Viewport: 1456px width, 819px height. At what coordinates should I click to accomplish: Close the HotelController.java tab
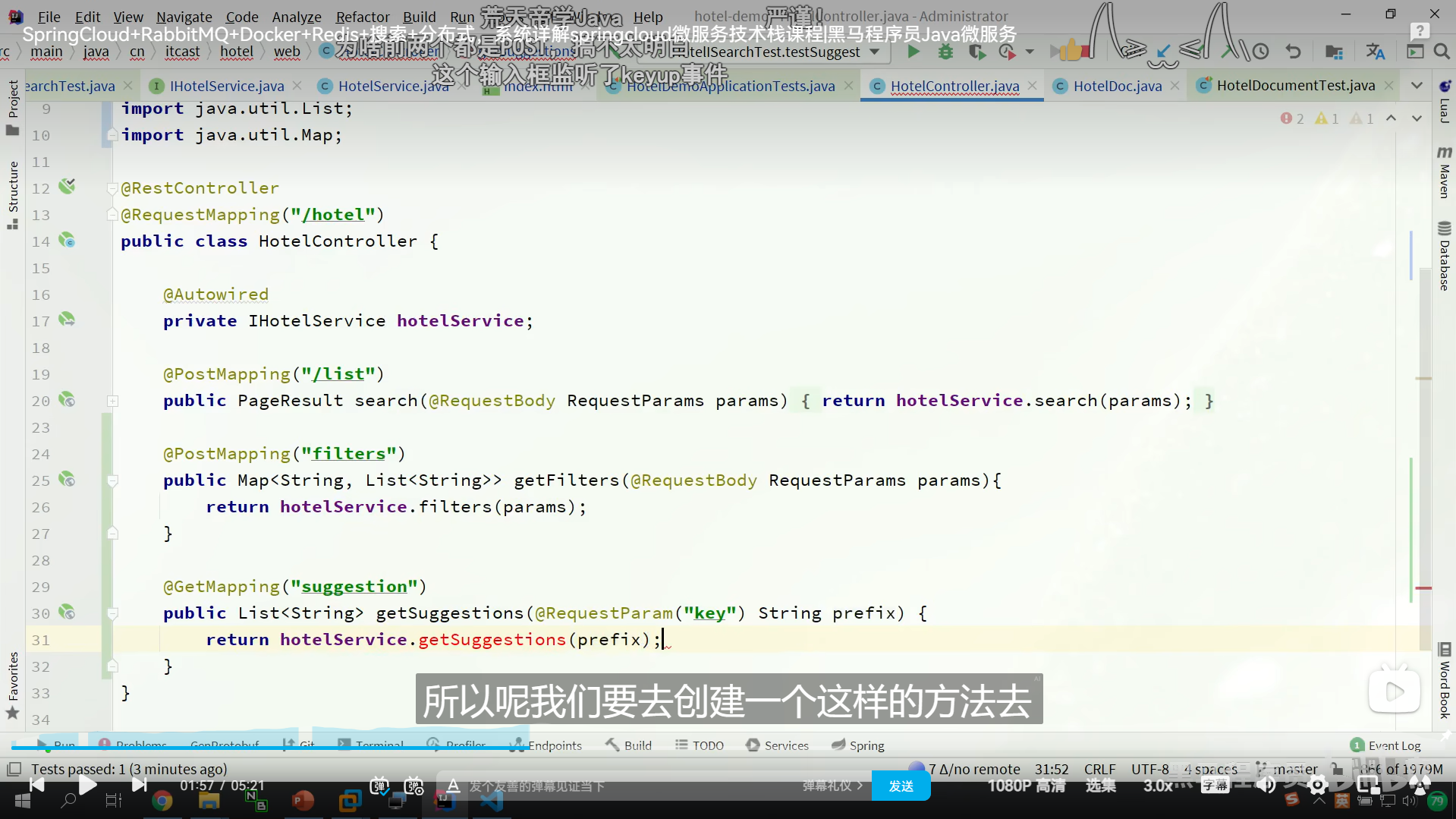(x=1033, y=86)
